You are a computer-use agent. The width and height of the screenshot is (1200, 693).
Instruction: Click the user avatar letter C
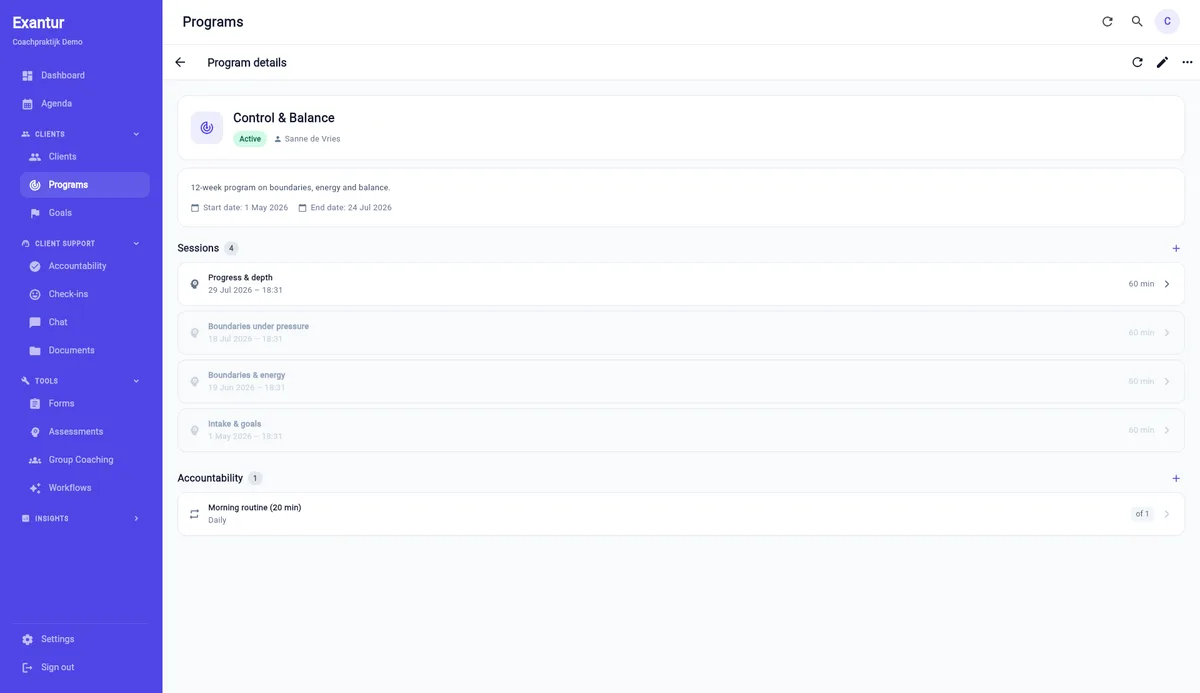(x=1167, y=21)
